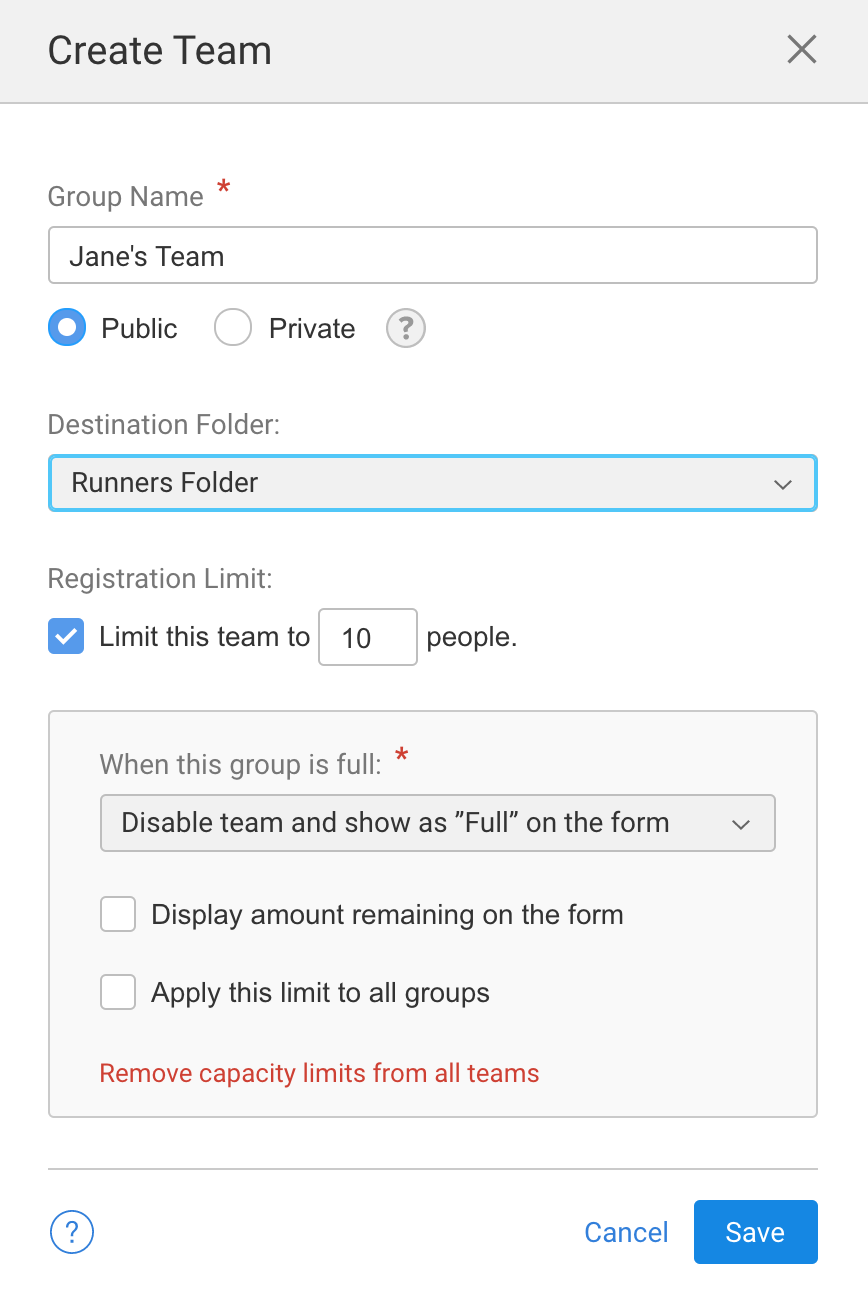Open the blue help icon near Cancel

point(72,1232)
